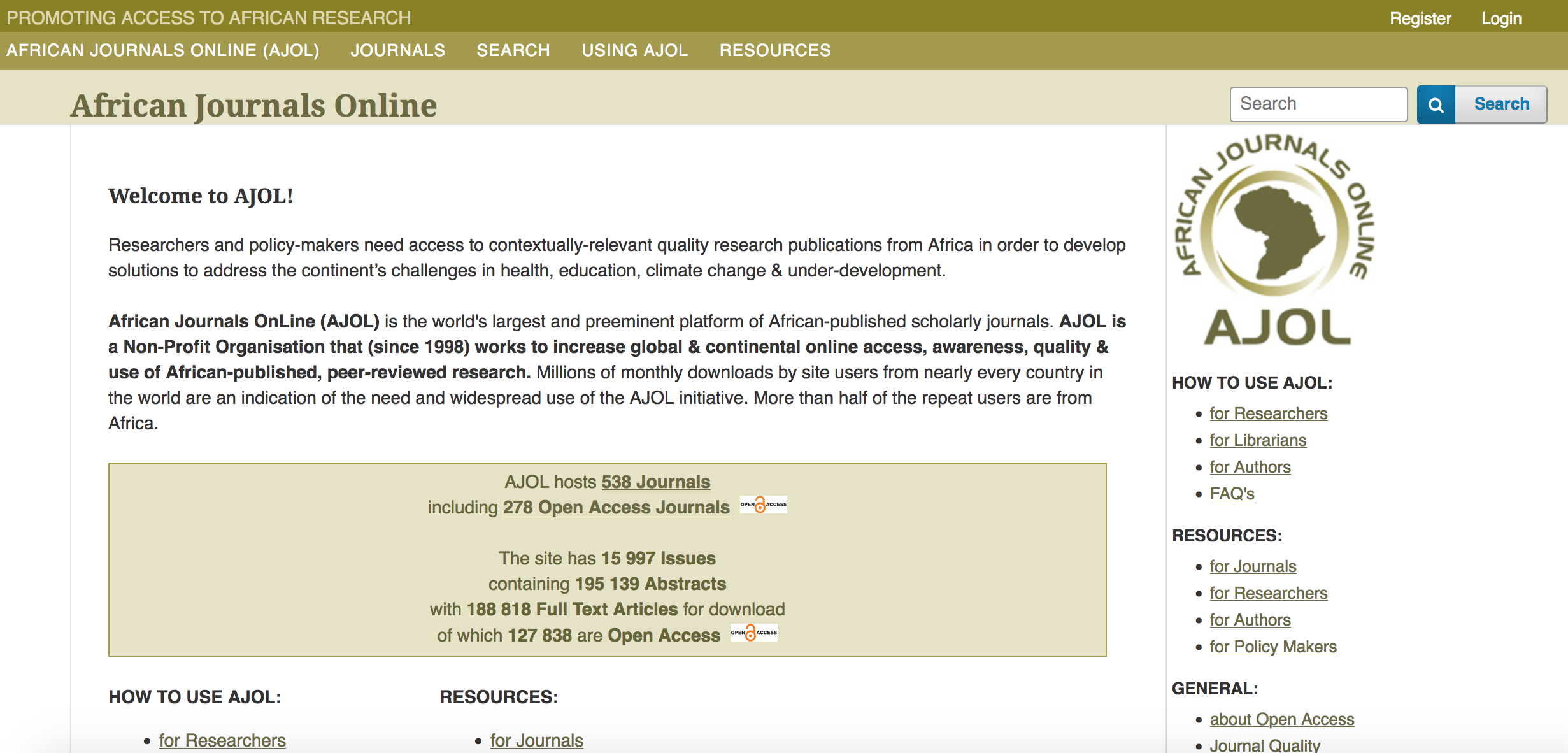This screenshot has width=1568, height=753.
Task: Open the JOURNALS menu item
Action: pos(397,50)
